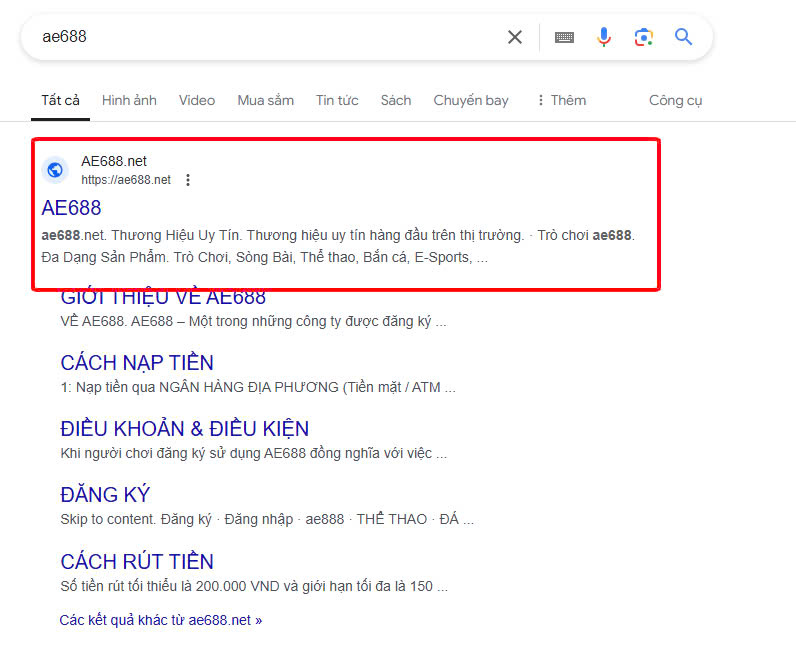The height and width of the screenshot is (672, 796).
Task: Open the GIỚI THIỆU VỀ AE688 sitelink
Action: 163,297
